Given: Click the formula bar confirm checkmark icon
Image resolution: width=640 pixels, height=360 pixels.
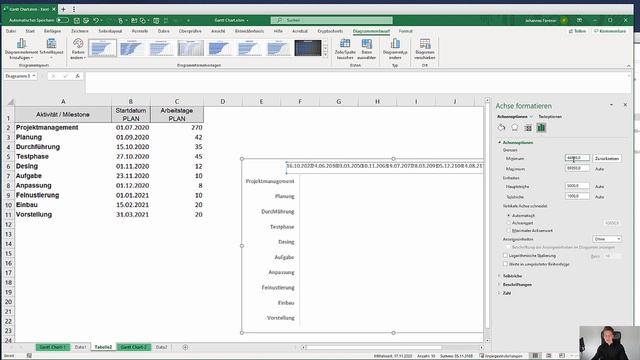Looking at the screenshot, I should pos(65,76).
